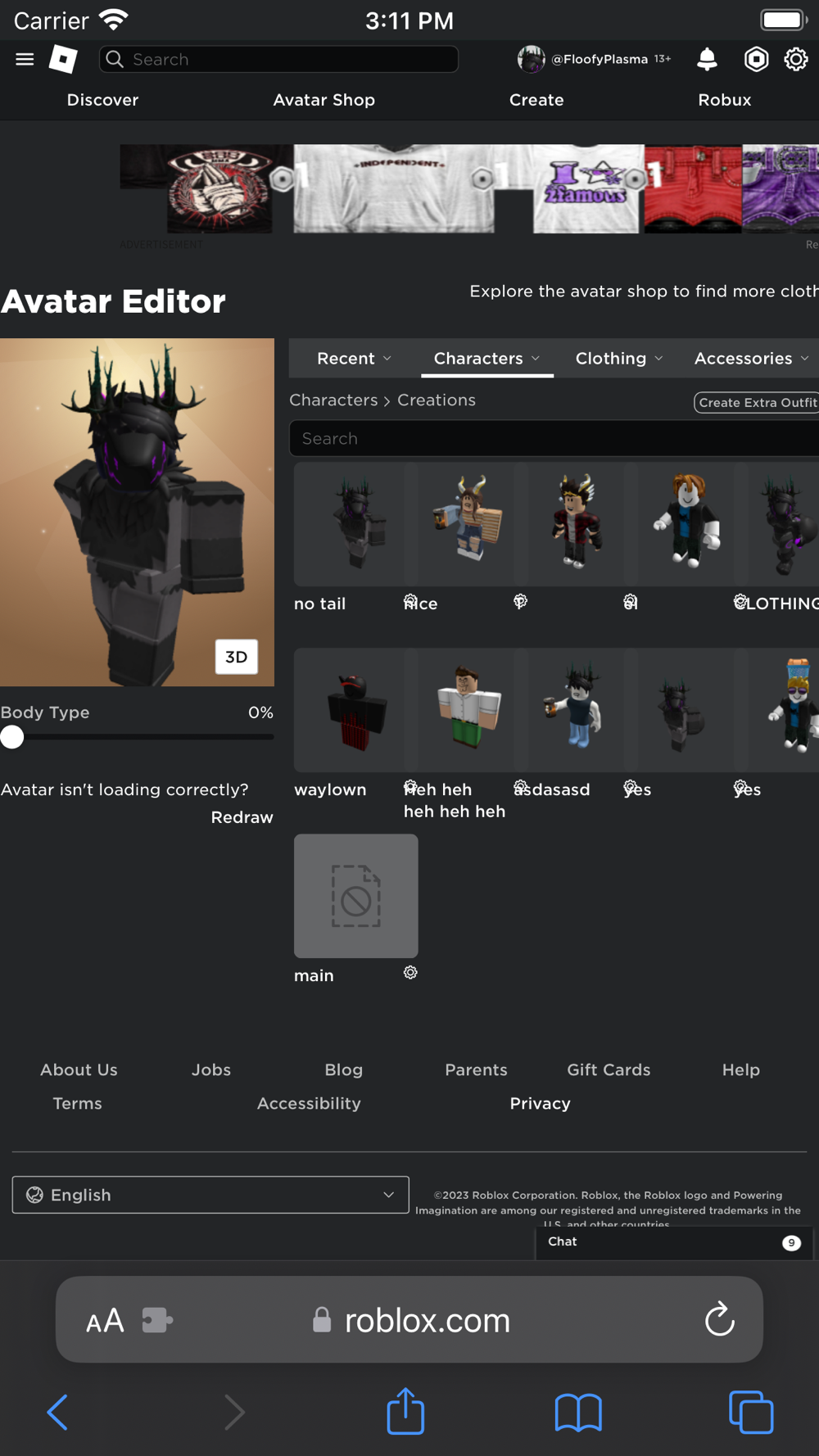Screen dimensions: 819x1456
Task: Open Safari's AA reader and text size menu
Action: 105,1320
